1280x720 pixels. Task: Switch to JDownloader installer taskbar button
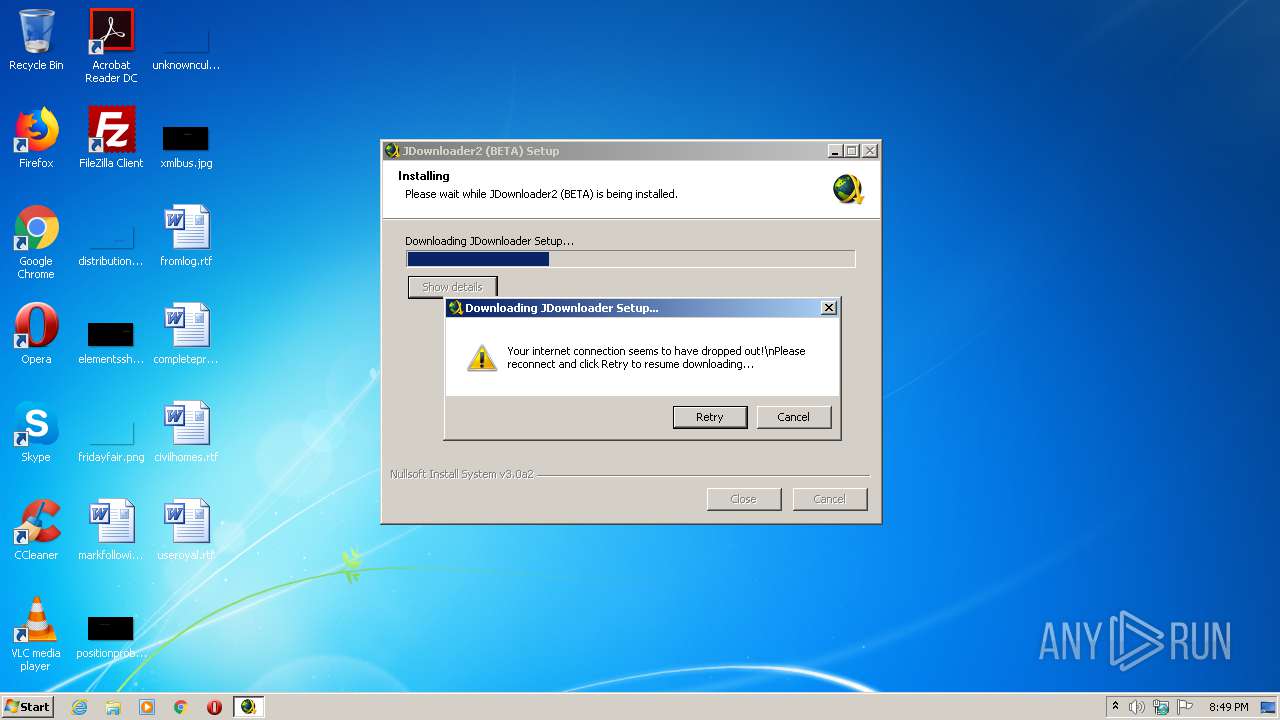click(x=248, y=707)
